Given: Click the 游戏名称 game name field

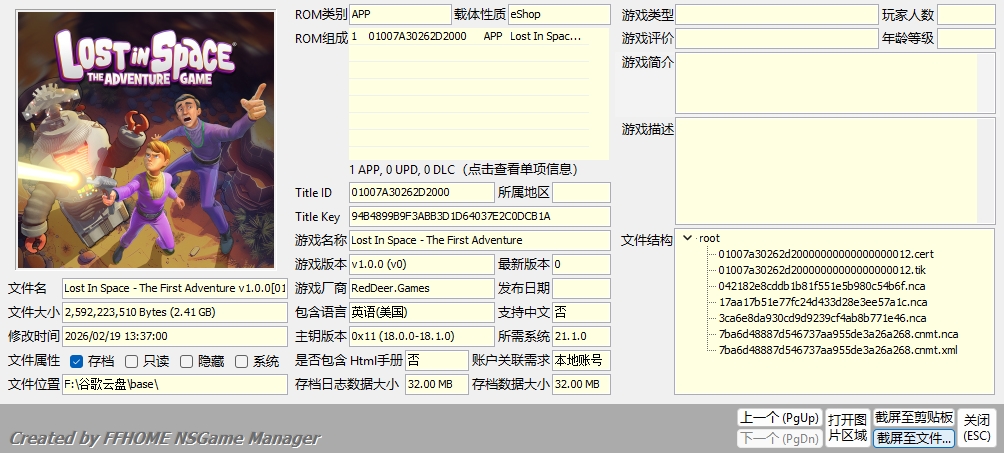Looking at the screenshot, I should point(479,240).
